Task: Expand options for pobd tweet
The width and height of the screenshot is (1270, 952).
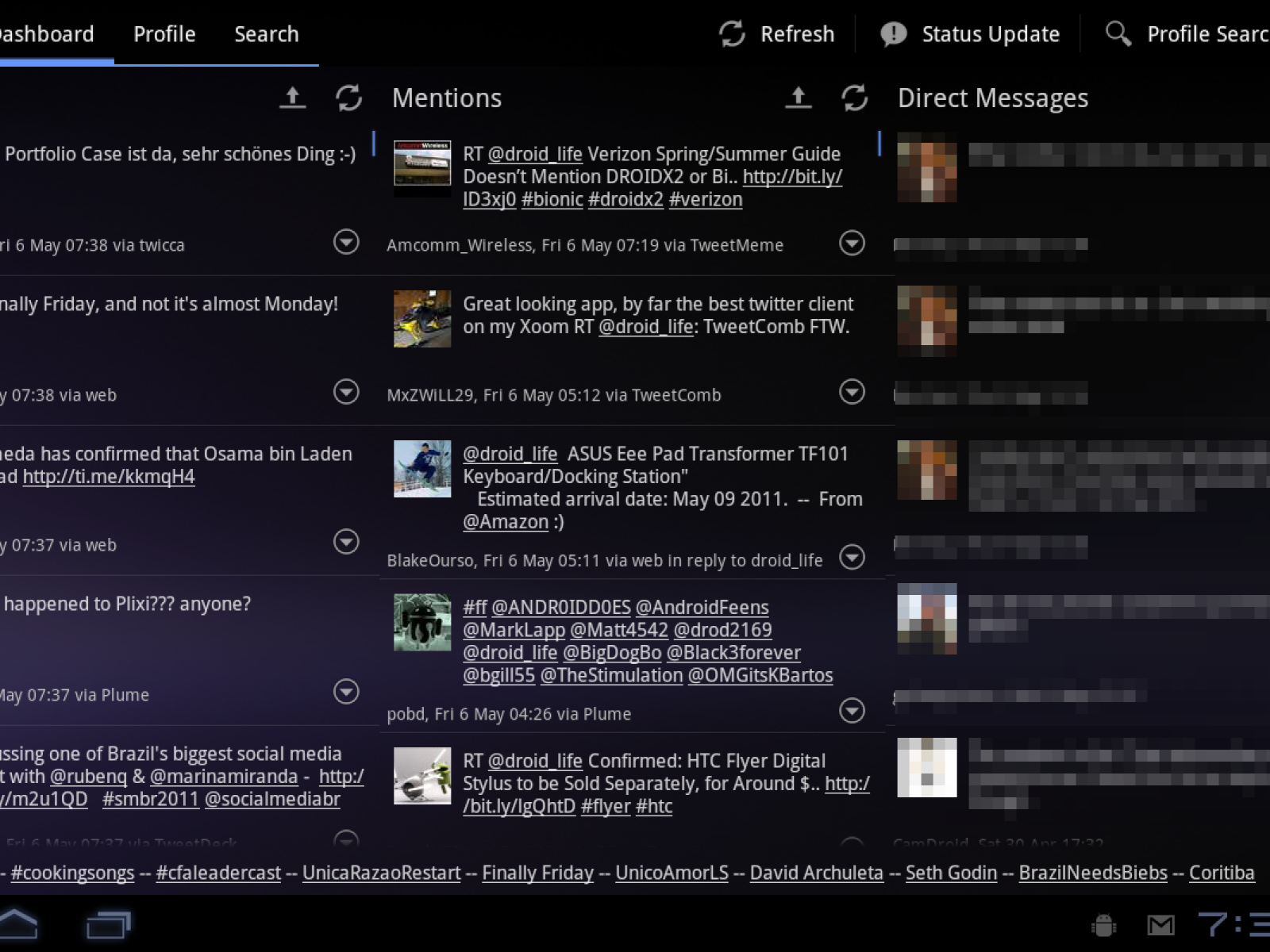Action: point(852,711)
